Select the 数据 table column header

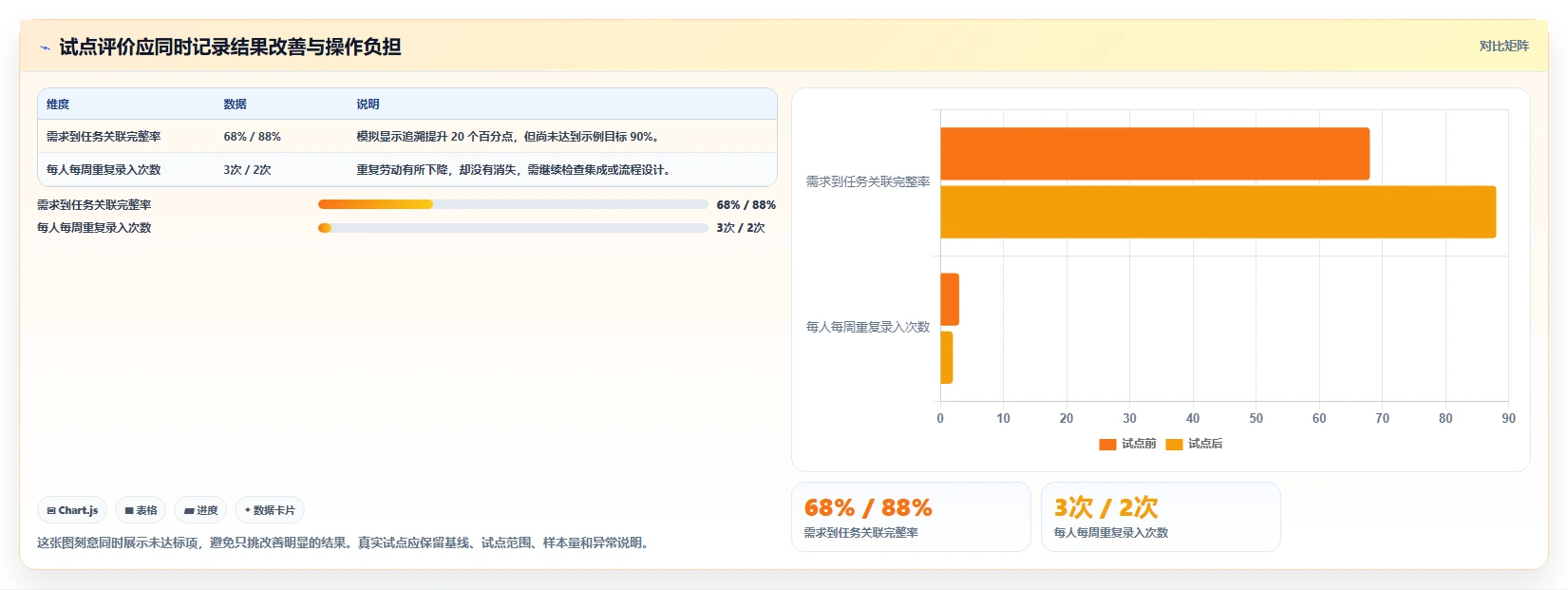pyautogui.click(x=235, y=105)
